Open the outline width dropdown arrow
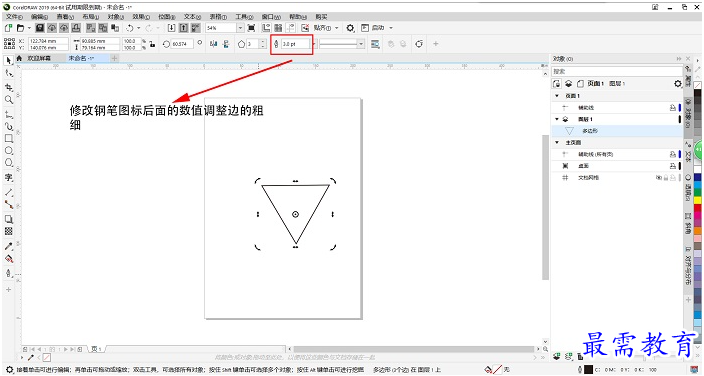 pos(314,44)
